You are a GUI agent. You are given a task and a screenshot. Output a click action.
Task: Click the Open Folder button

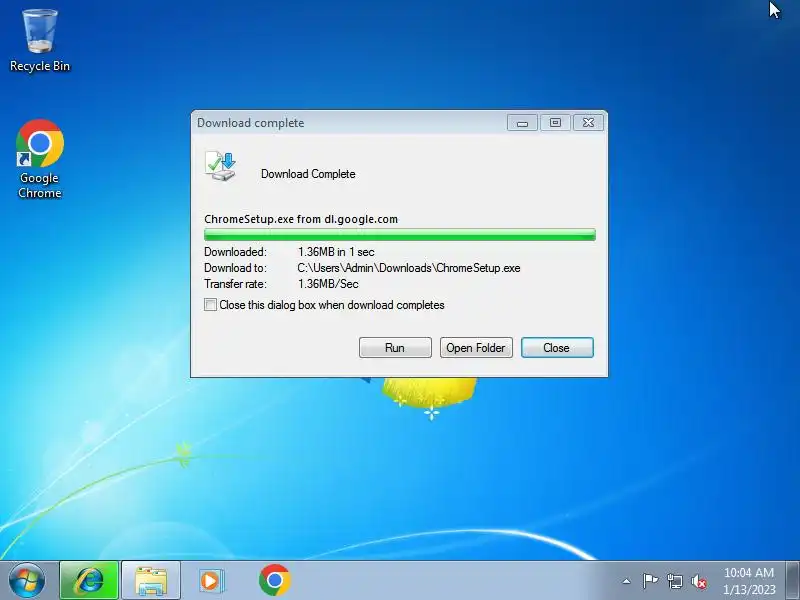point(476,347)
